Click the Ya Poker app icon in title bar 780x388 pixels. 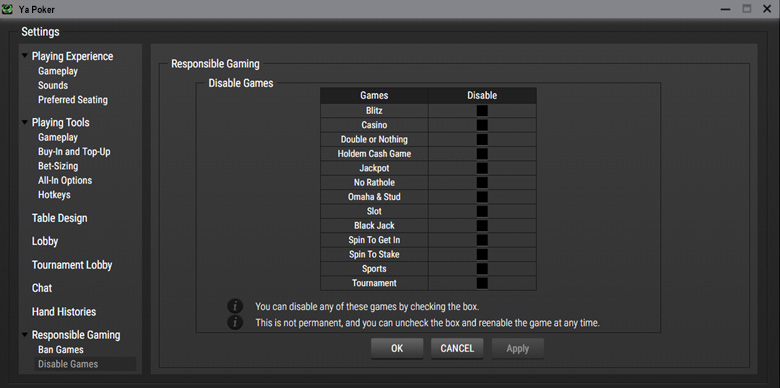pos(7,9)
